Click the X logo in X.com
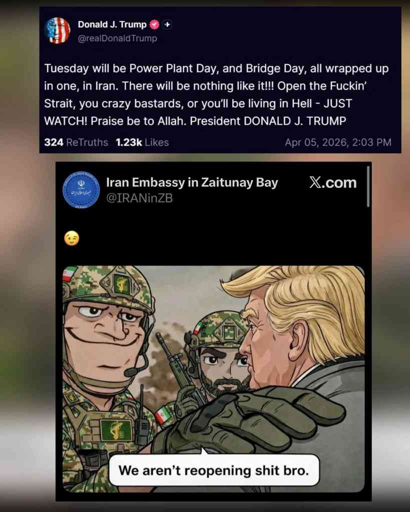 click(315, 182)
